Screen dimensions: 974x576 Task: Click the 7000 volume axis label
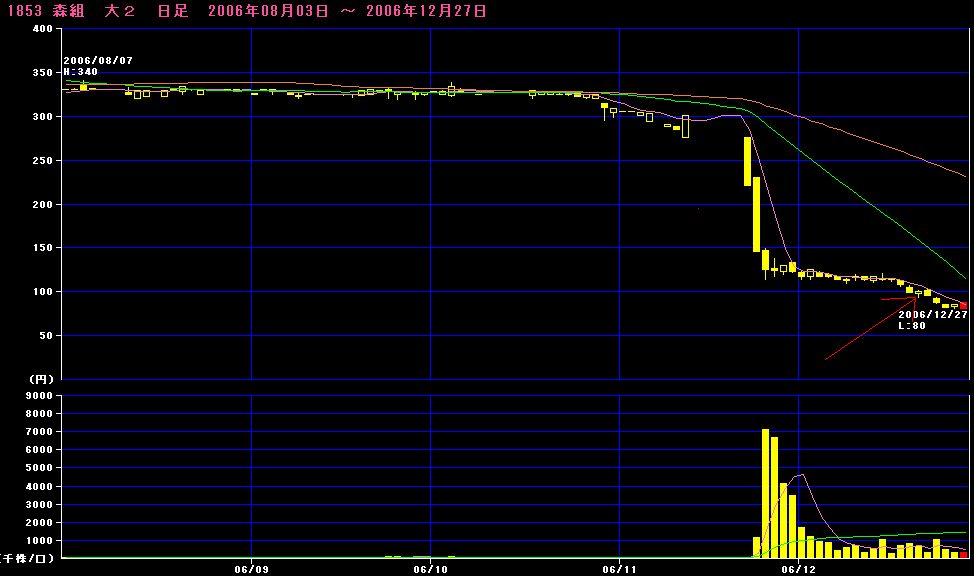point(39,432)
